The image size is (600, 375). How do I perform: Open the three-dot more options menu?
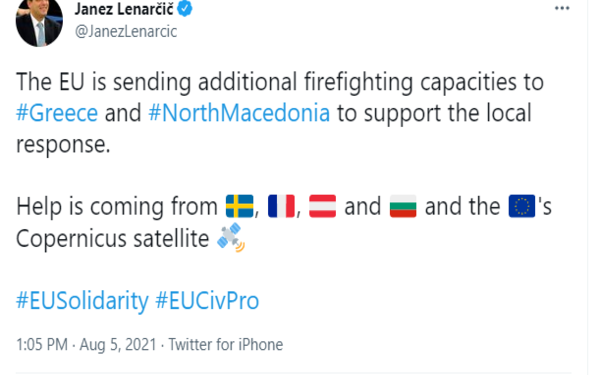[562, 8]
